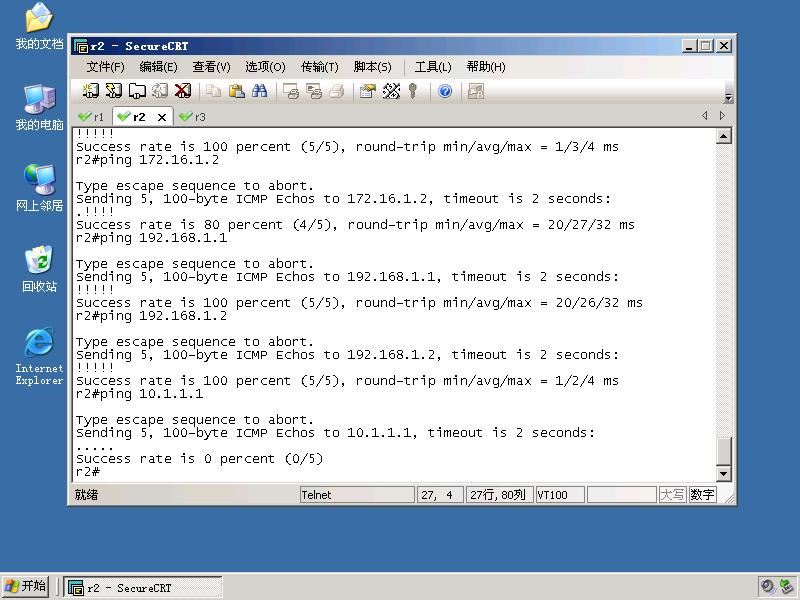Click the 就绪 status text
800x600 pixels.
(86, 494)
